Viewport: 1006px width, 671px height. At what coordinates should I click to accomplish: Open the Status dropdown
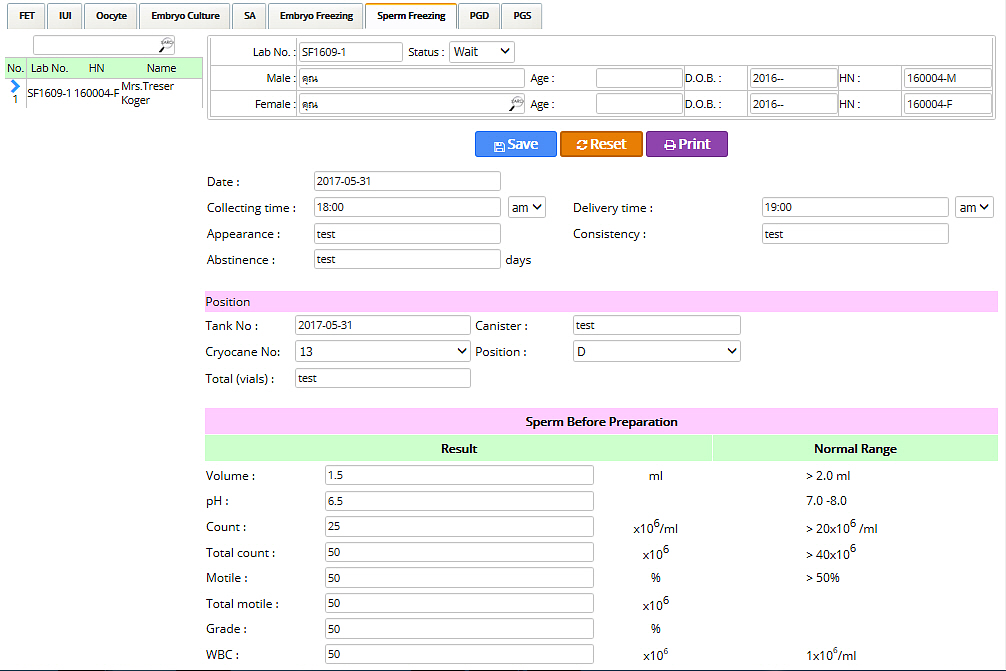coord(482,52)
